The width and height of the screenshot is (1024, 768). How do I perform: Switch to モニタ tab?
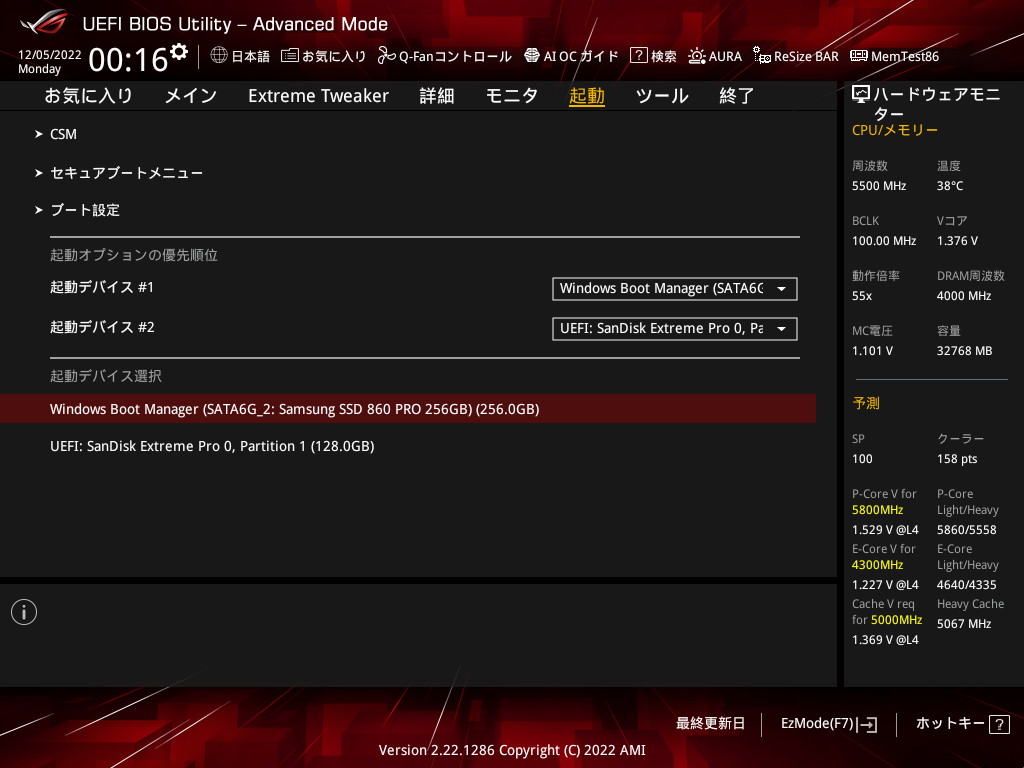[512, 96]
